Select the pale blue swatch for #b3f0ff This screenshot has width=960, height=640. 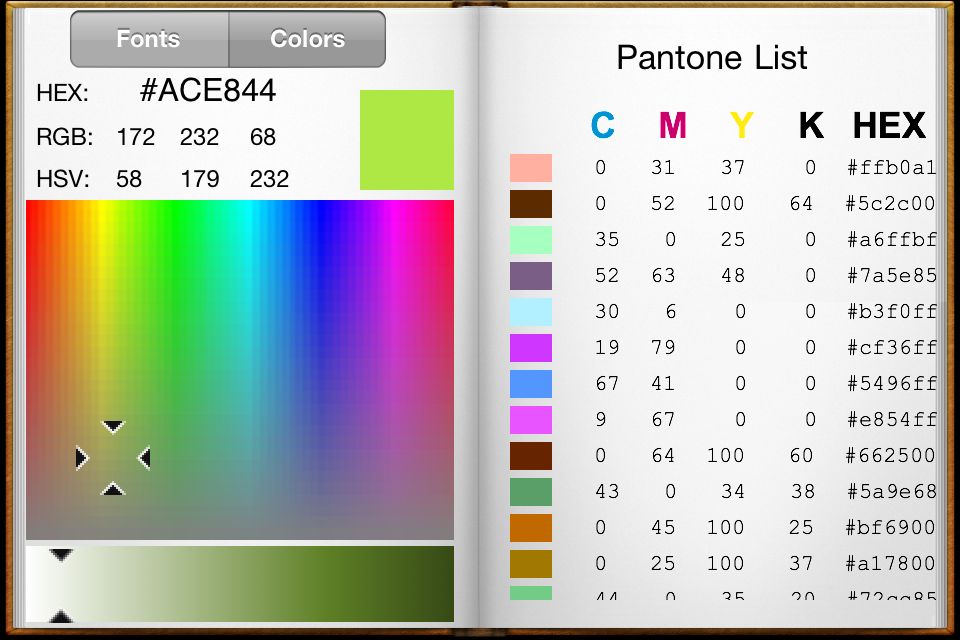531,312
